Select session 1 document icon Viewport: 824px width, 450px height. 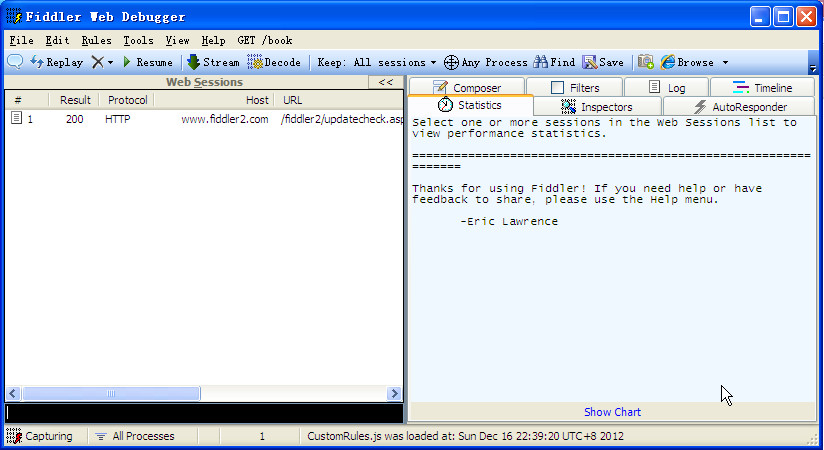17,118
